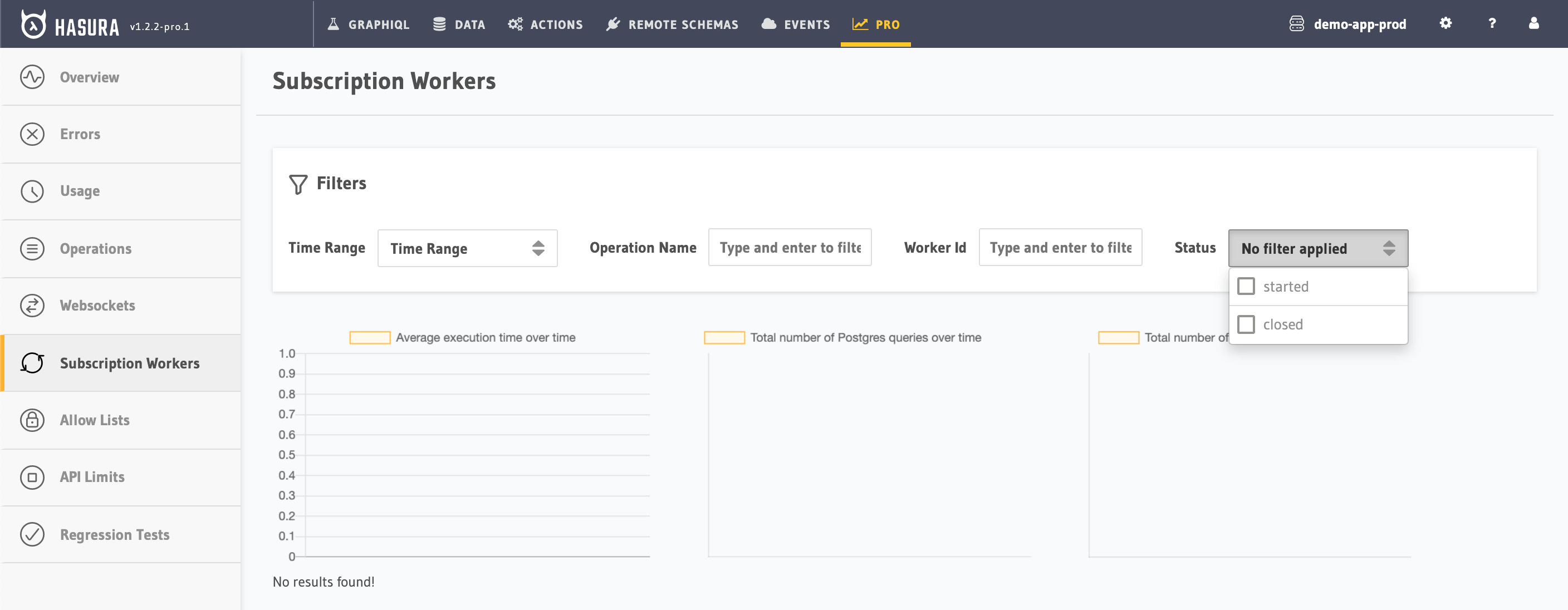Switch to the GRAPHIQL tab

[x=367, y=24]
